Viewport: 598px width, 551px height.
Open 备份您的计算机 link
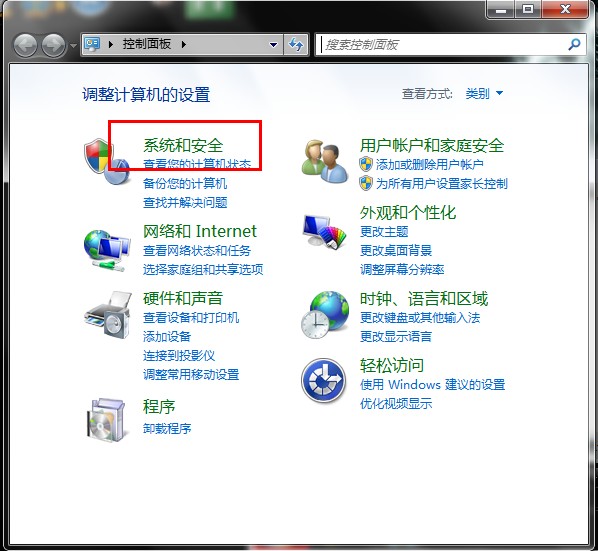coord(185,184)
